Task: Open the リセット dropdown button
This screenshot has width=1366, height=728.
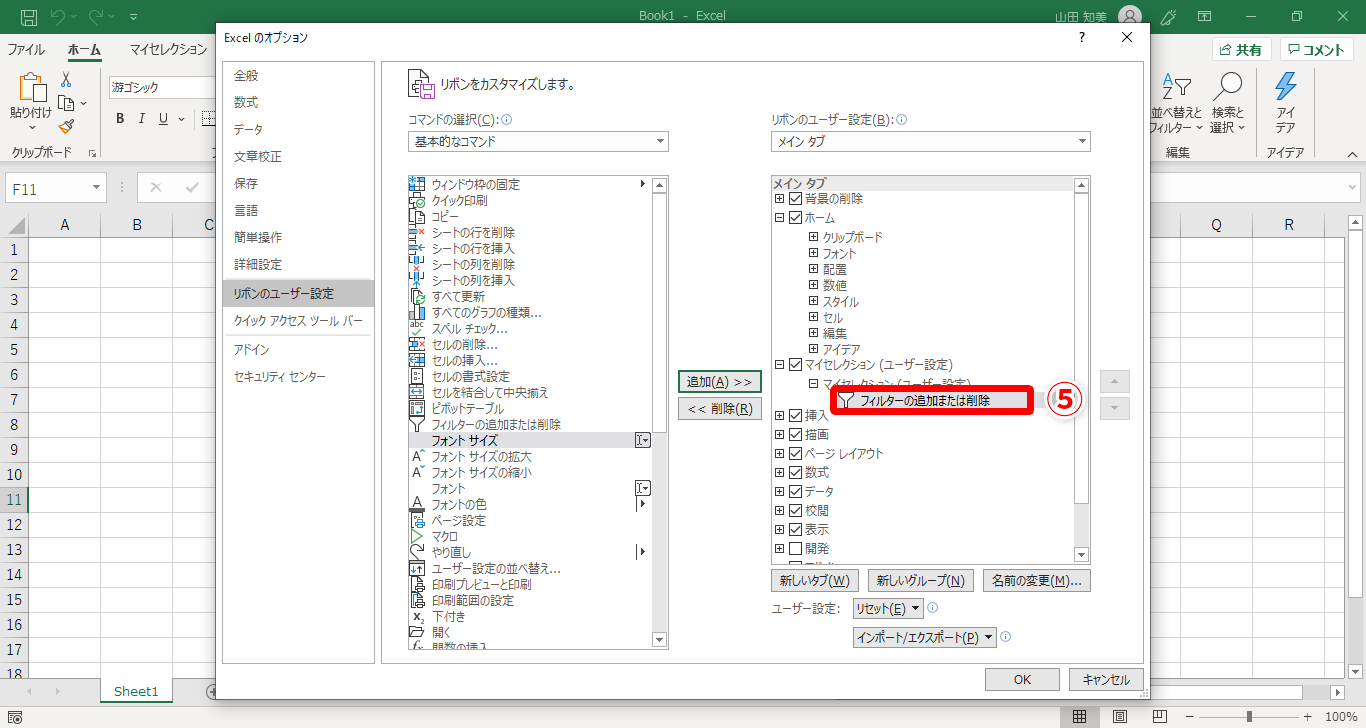Action: click(x=888, y=608)
